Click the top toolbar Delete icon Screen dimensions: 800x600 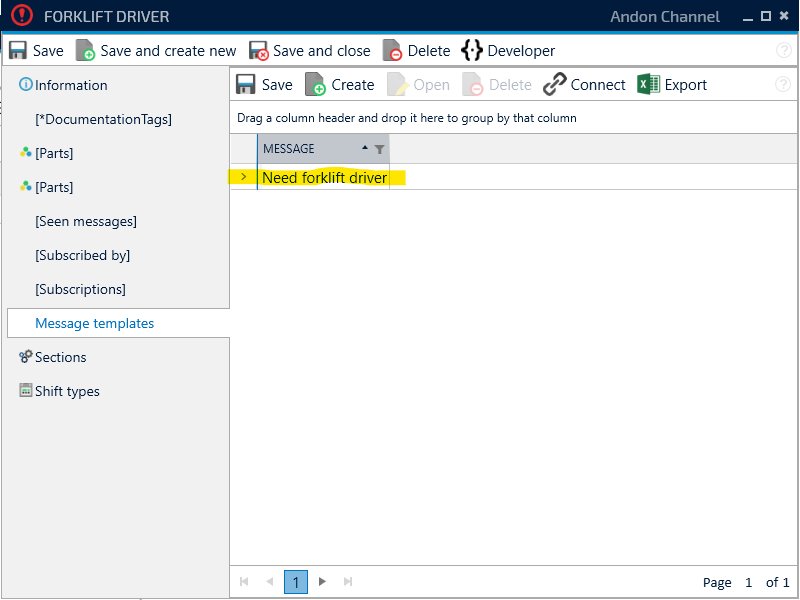tap(393, 51)
